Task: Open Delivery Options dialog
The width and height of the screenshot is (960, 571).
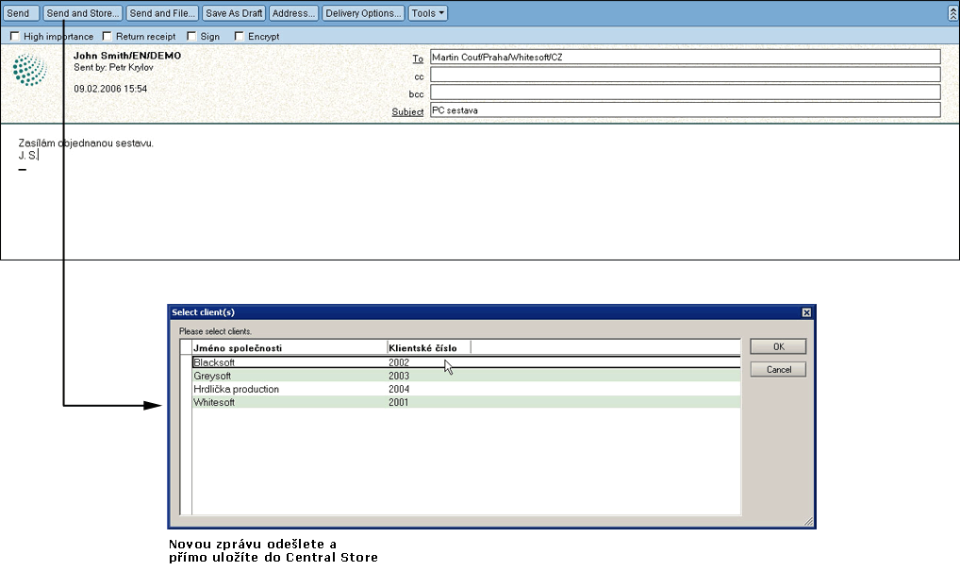Action: pos(363,14)
